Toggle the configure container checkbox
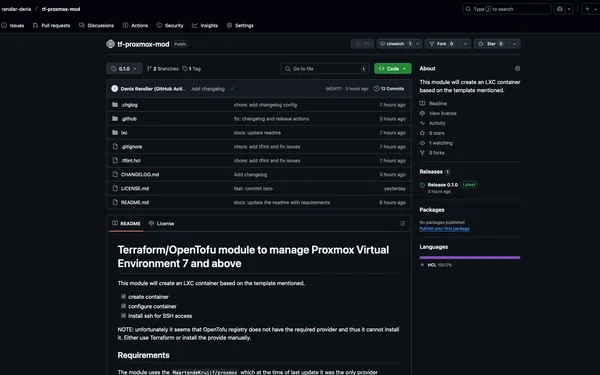600x375 pixels. [123, 306]
